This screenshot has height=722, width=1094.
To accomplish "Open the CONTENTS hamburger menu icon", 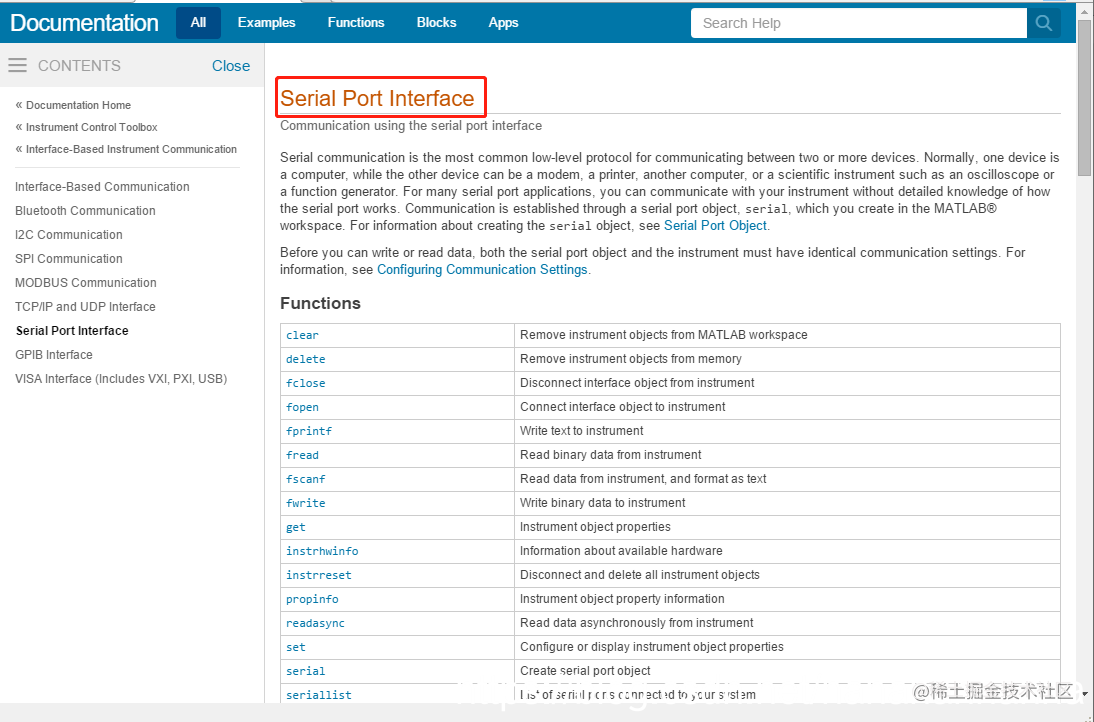I will [17, 66].
